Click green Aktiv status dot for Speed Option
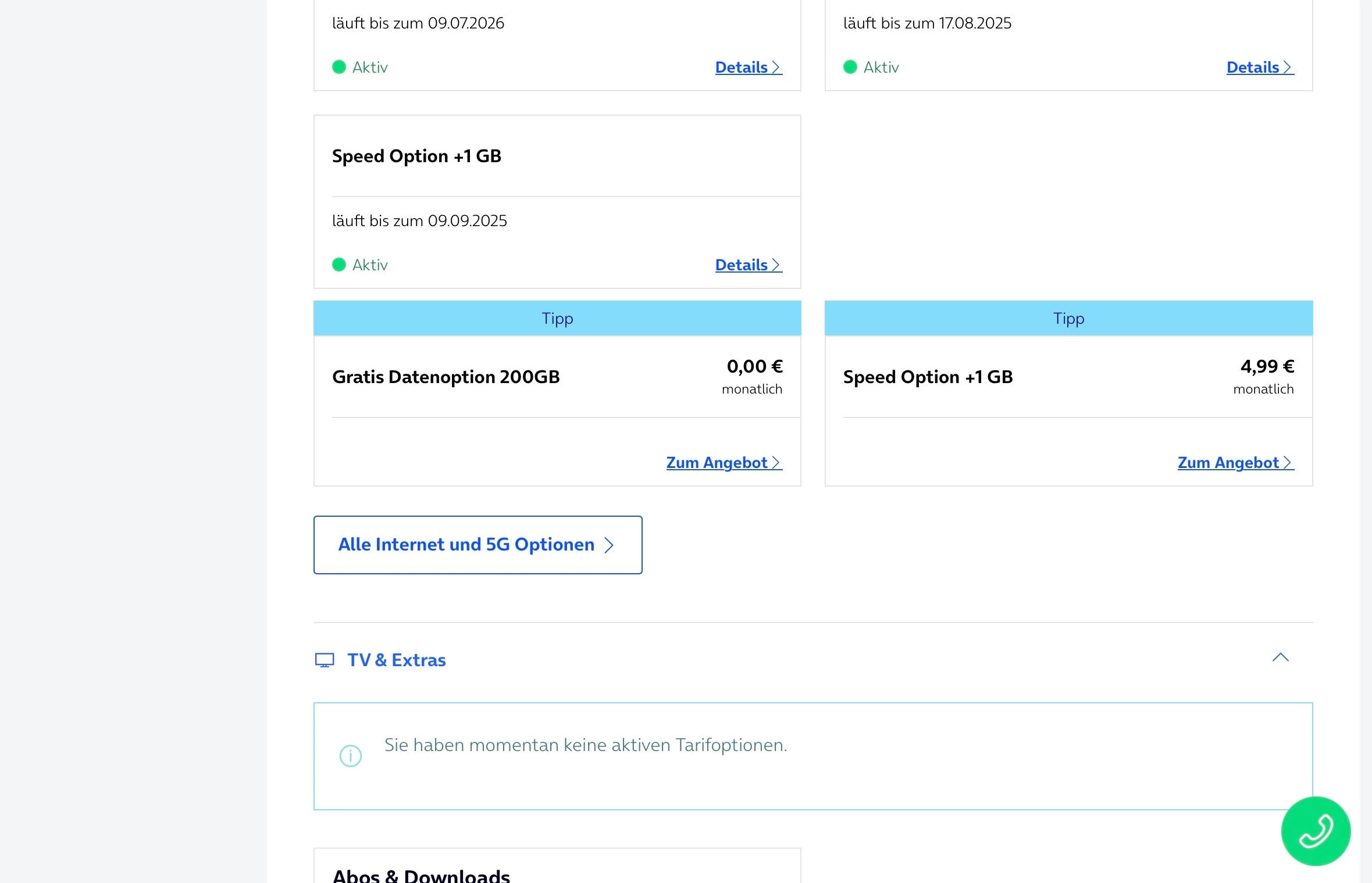Image resolution: width=1372 pixels, height=883 pixels. click(339, 265)
